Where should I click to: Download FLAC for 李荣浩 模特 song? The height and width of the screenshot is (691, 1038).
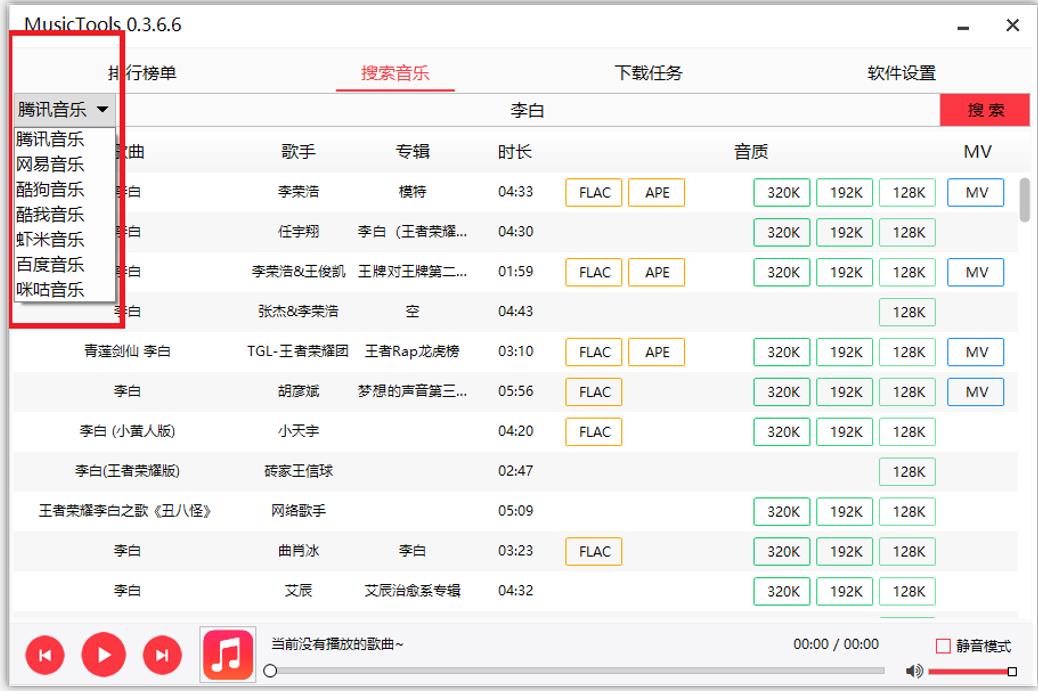pyautogui.click(x=594, y=193)
